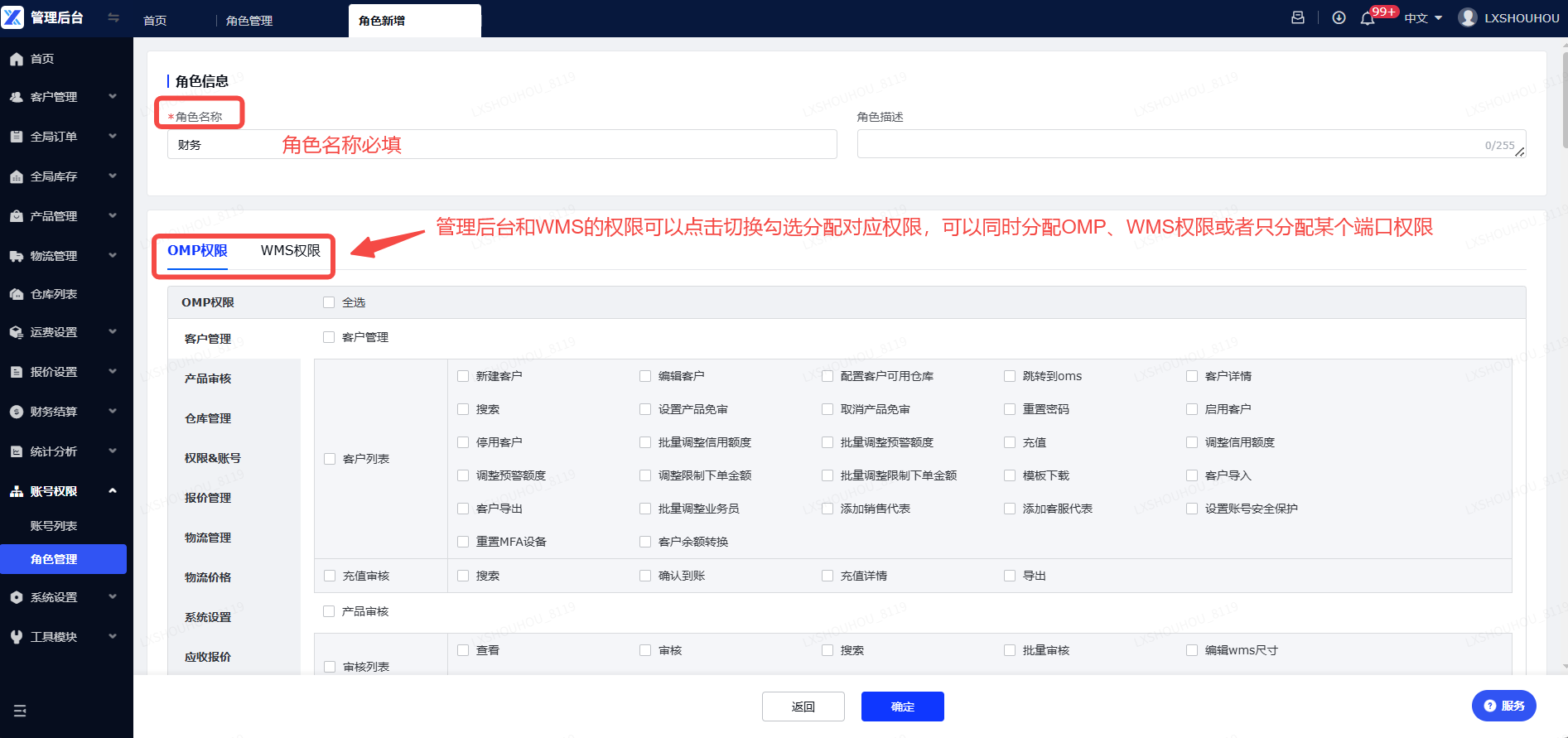Expand the 客户管理 sidebar chevron
The image size is (1568, 738).
point(113,97)
